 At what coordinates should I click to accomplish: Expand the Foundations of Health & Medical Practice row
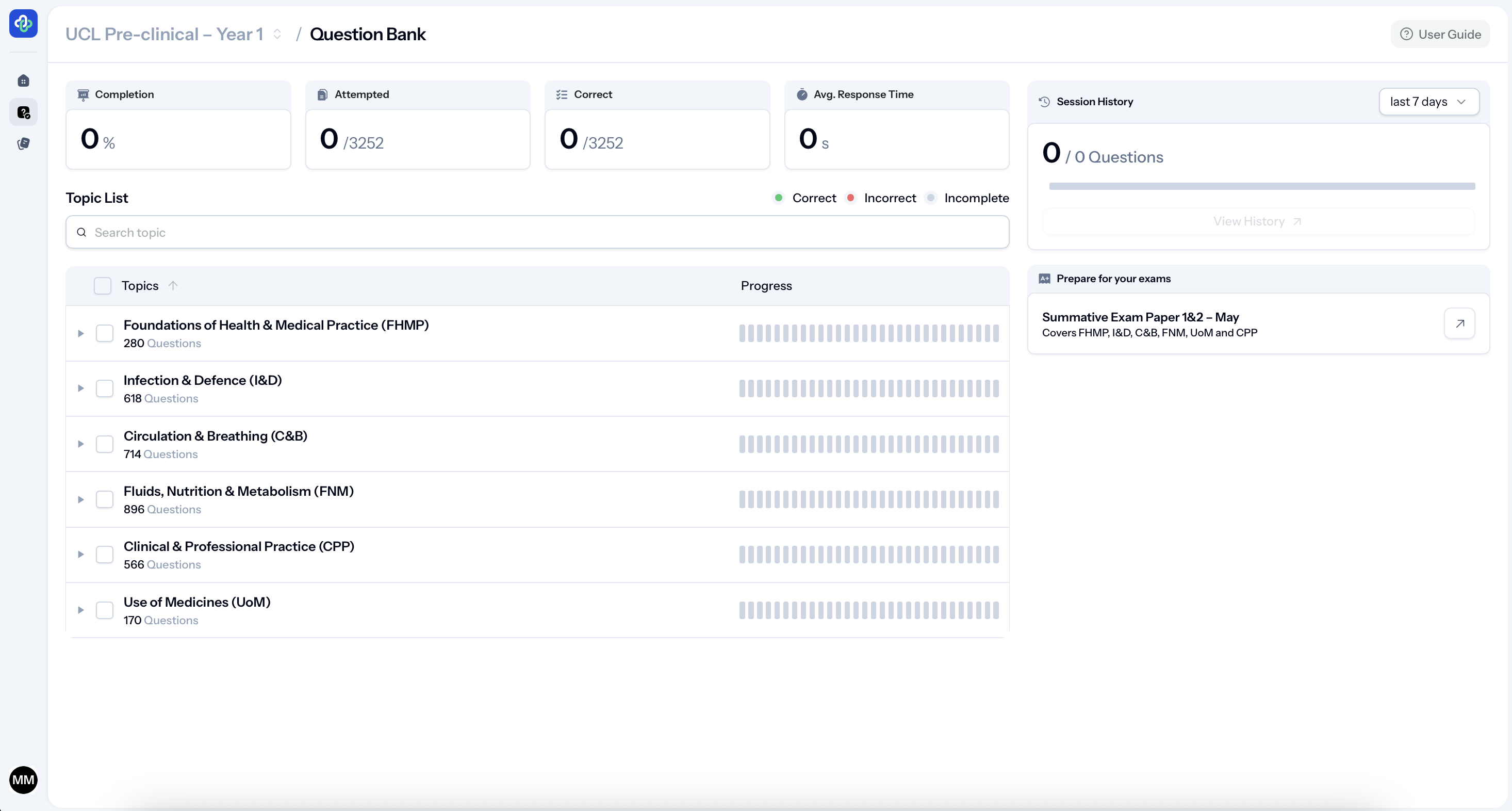point(81,333)
